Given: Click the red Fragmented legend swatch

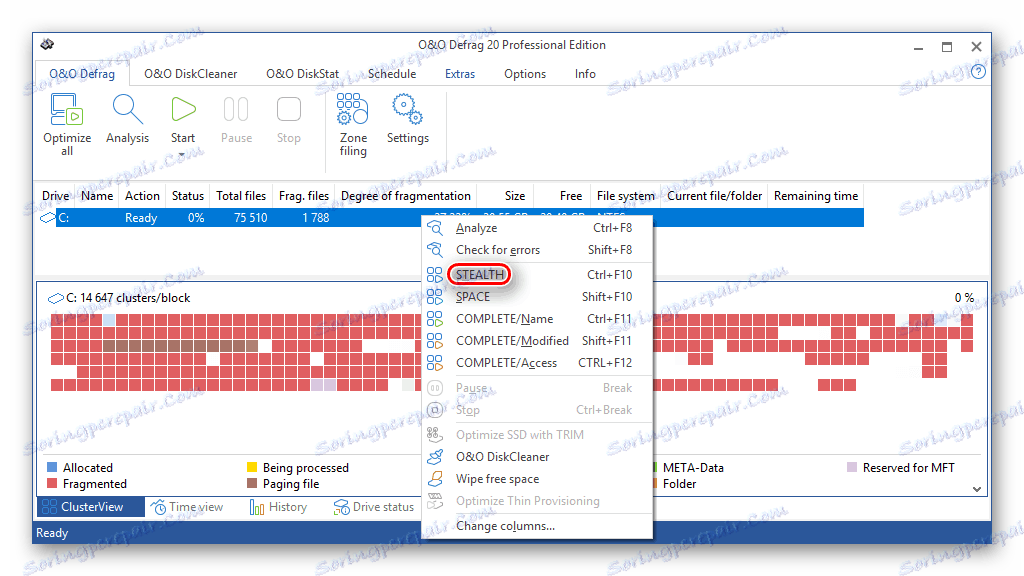Looking at the screenshot, I should point(52,484).
